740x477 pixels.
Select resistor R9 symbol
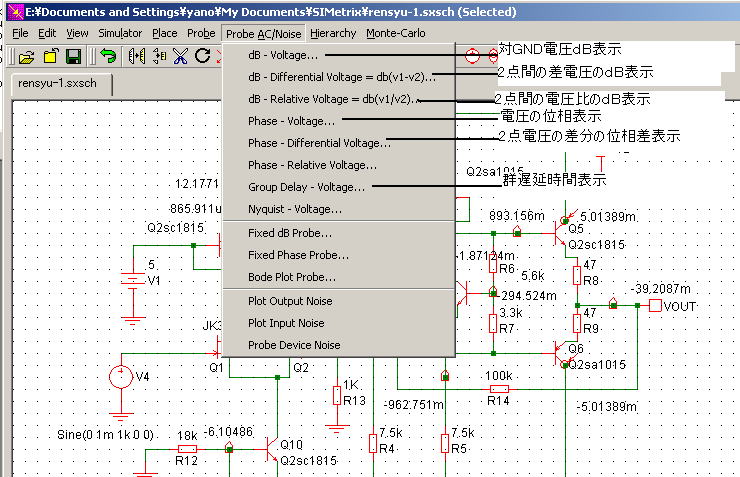tap(577, 324)
